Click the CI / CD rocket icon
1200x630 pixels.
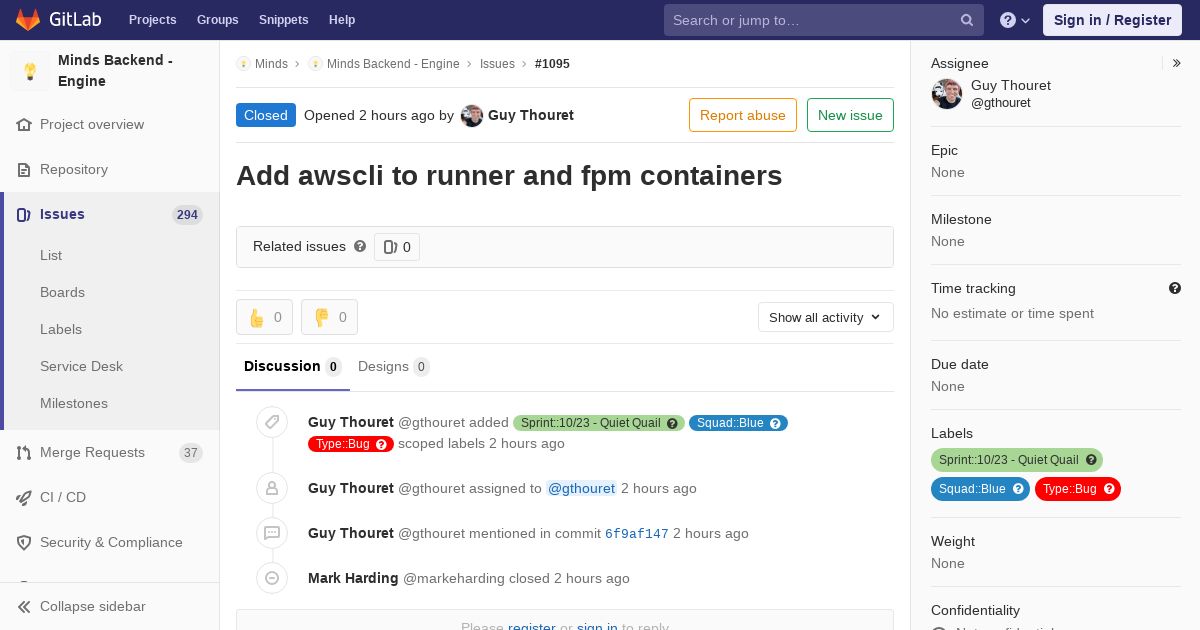[x=24, y=498]
